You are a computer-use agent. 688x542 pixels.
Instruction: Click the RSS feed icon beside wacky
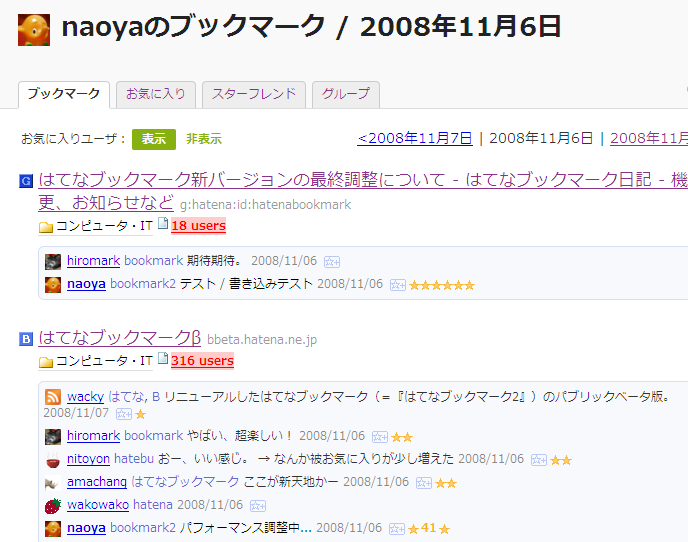click(53, 397)
